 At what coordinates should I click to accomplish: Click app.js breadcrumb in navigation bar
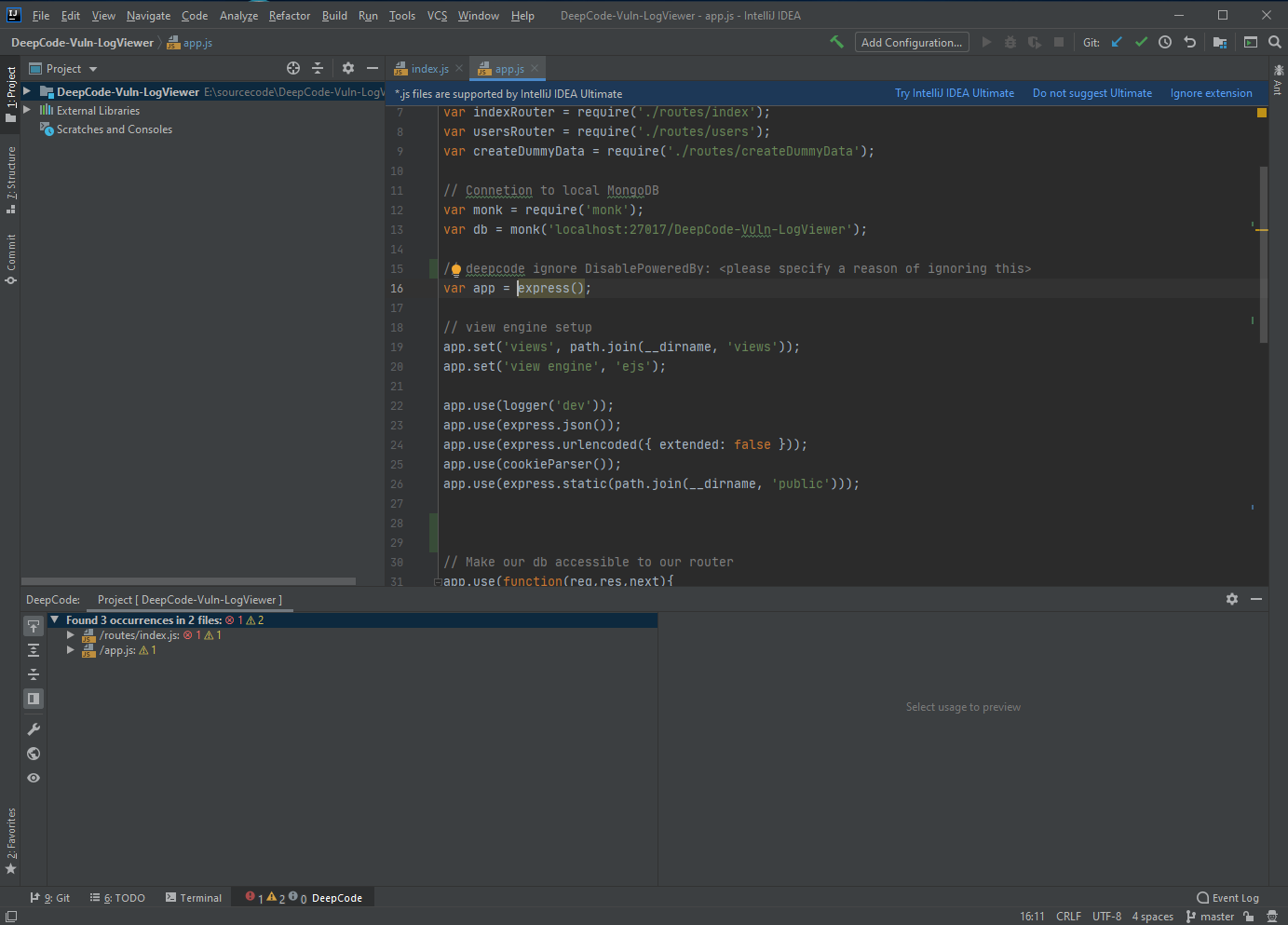click(x=190, y=43)
